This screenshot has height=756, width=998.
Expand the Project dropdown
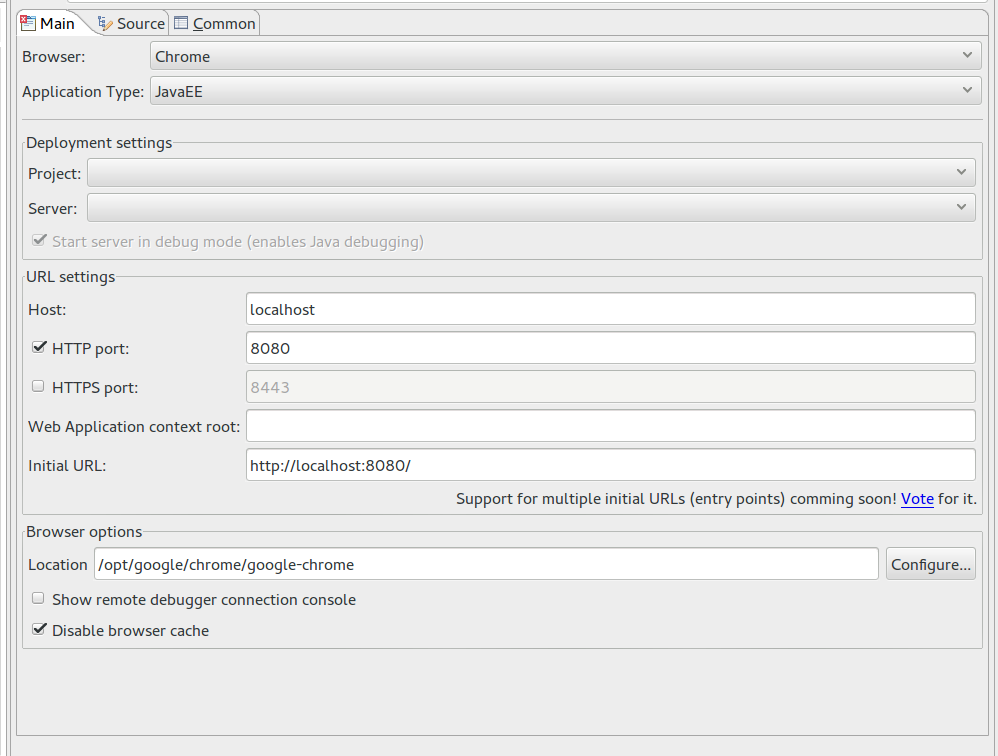click(x=531, y=173)
